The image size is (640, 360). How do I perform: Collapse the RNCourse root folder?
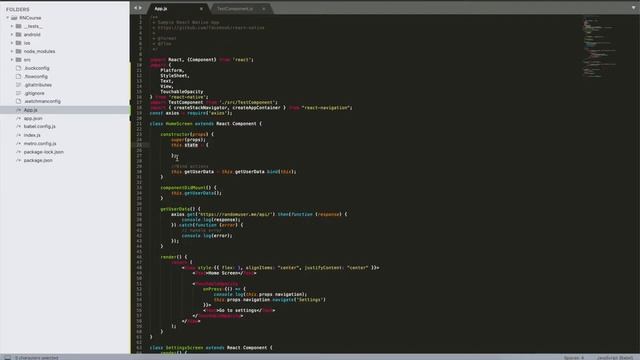click(x=7, y=18)
